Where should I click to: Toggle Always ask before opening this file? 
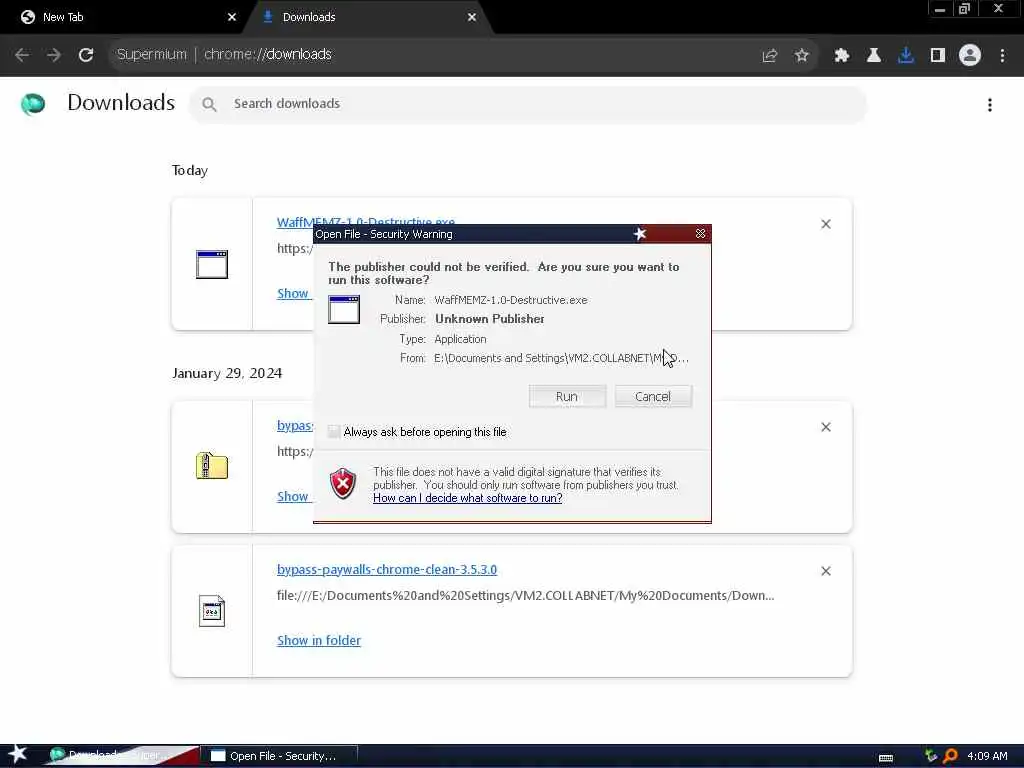click(334, 432)
